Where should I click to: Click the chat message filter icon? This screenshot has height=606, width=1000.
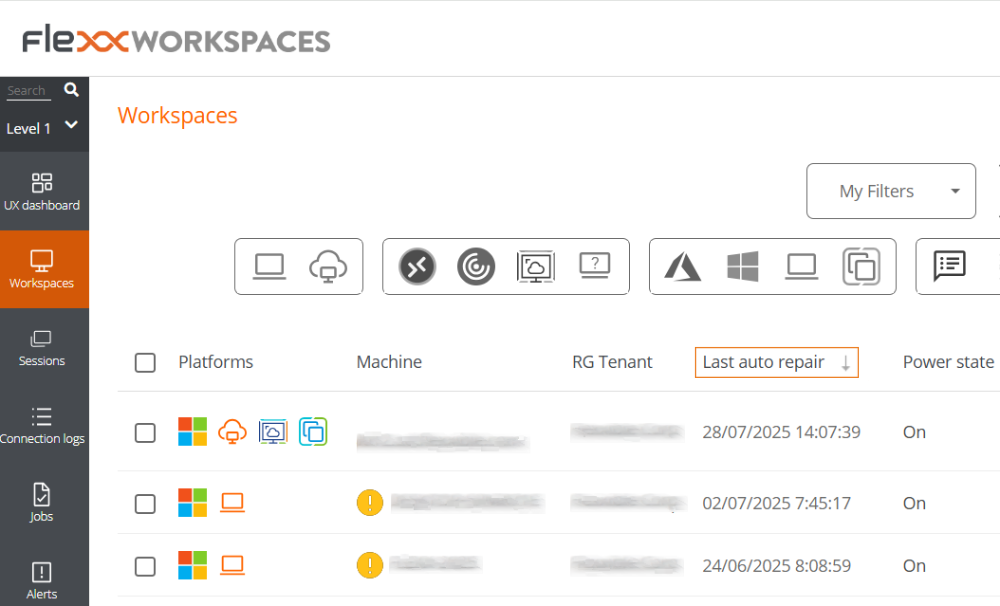pyautogui.click(x=949, y=266)
